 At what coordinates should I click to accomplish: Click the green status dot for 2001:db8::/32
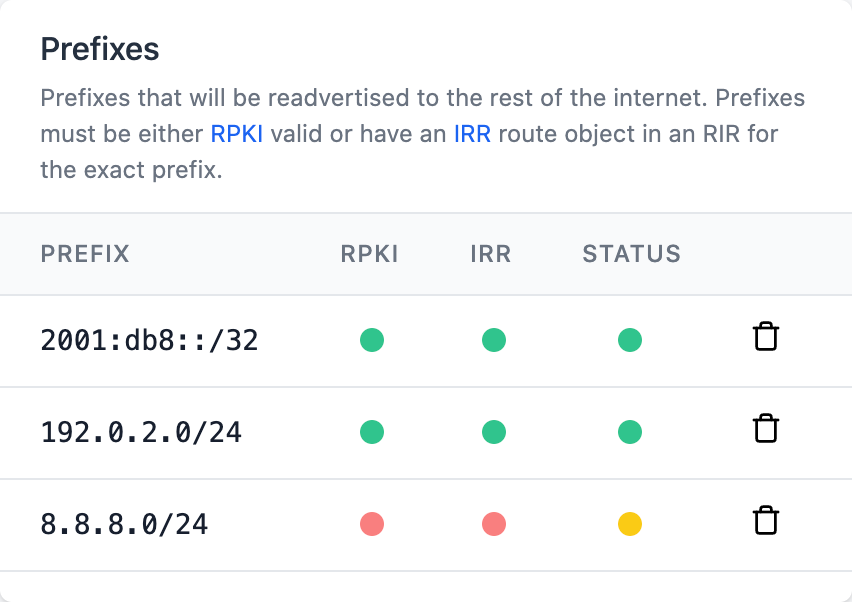pyautogui.click(x=630, y=340)
